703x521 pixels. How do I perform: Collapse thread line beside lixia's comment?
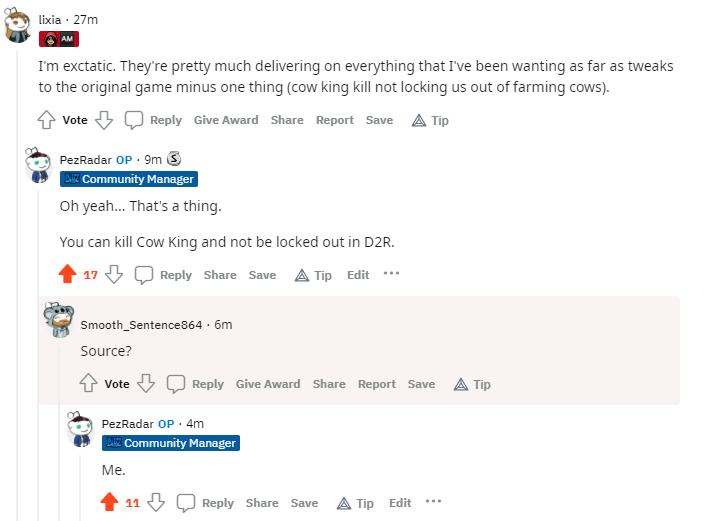(x=17, y=286)
